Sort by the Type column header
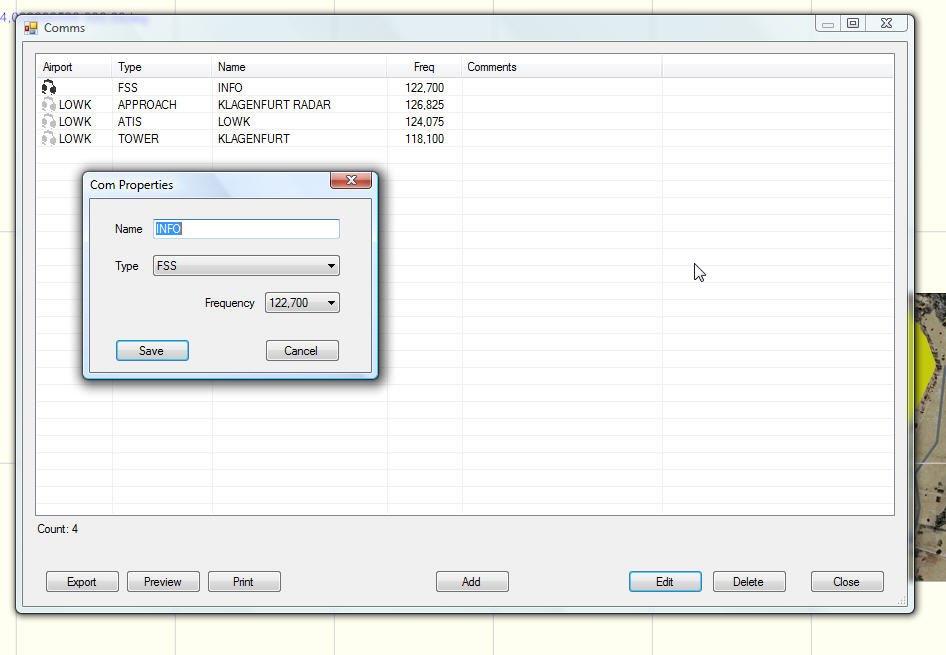Viewport: 946px width, 655px height. (162, 67)
